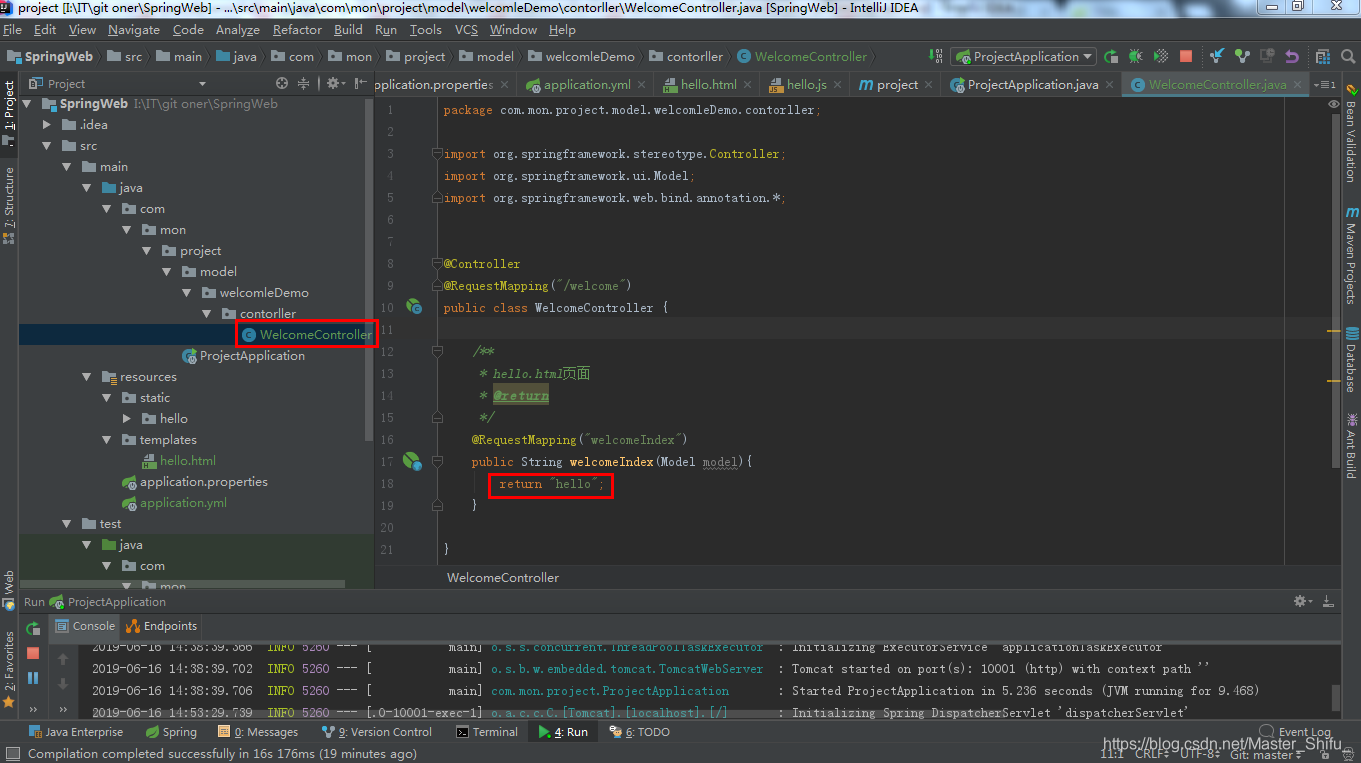Click the scroll-from-source crosshair icon

point(282,84)
